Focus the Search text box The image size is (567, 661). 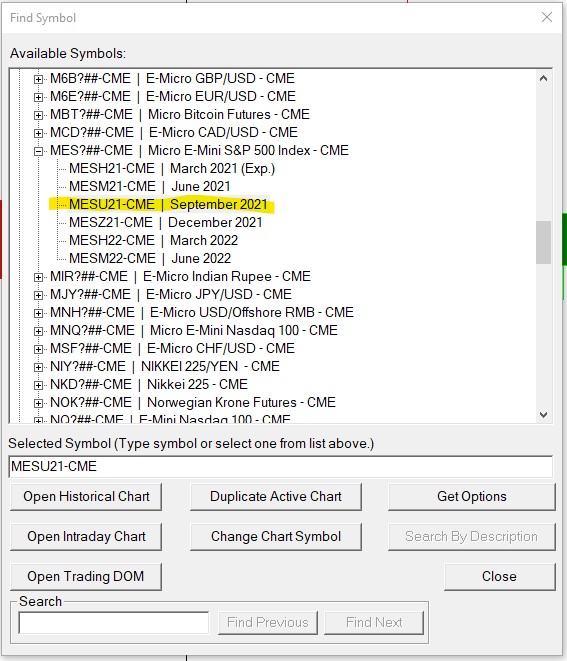(x=114, y=623)
